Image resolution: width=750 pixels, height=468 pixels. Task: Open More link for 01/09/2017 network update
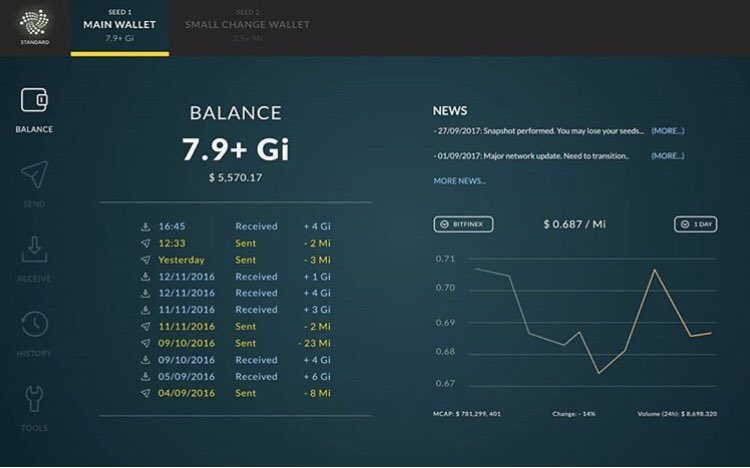(x=668, y=156)
